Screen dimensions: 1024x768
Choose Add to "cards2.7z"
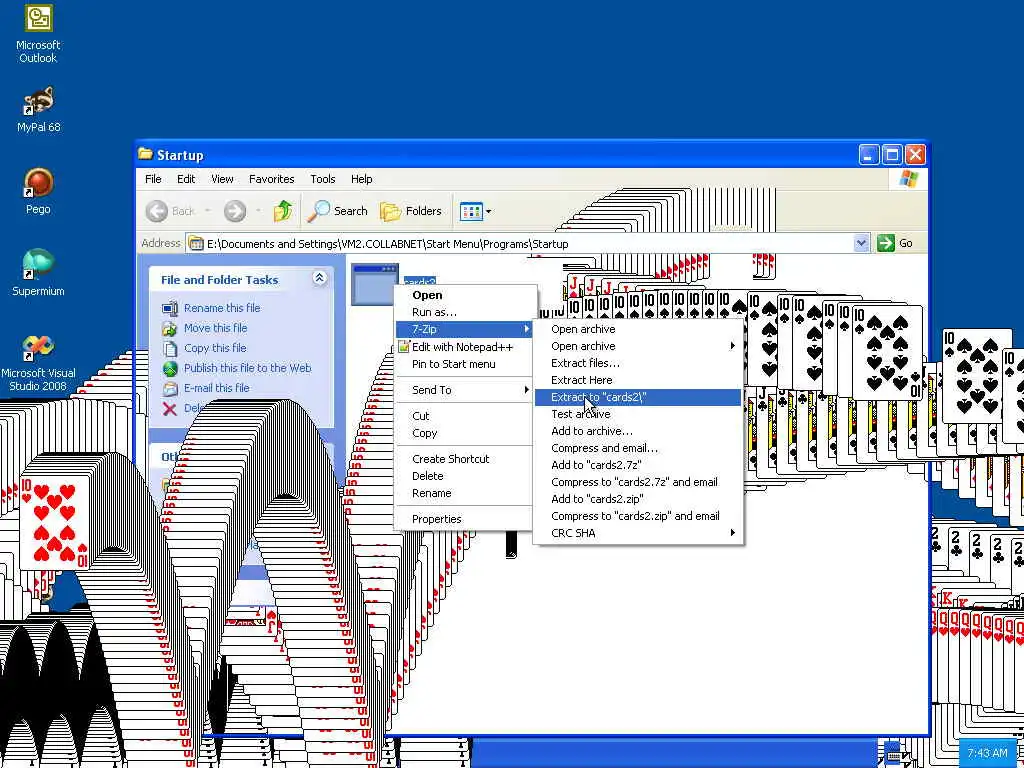click(638, 465)
